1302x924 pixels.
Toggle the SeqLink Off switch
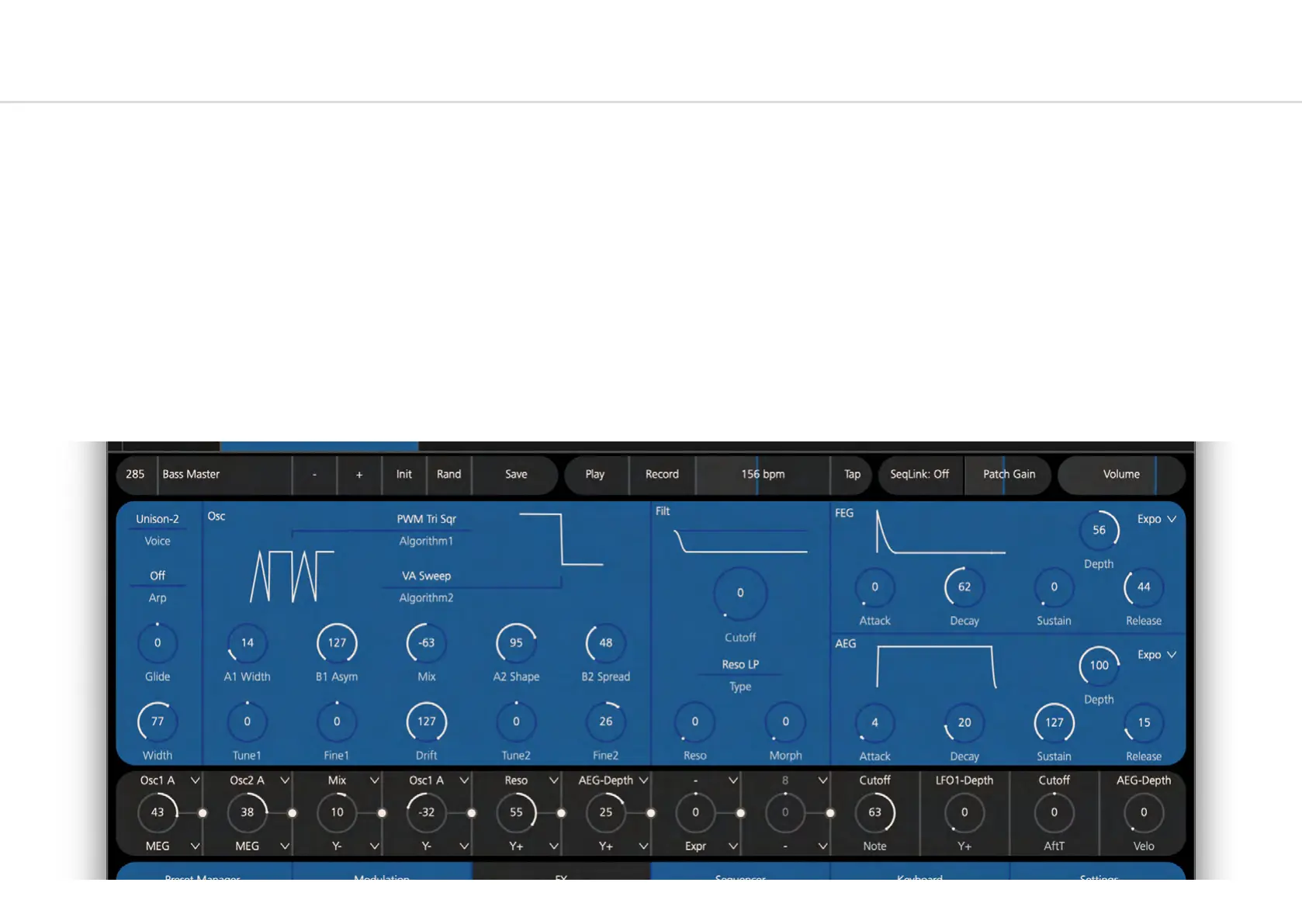click(919, 474)
